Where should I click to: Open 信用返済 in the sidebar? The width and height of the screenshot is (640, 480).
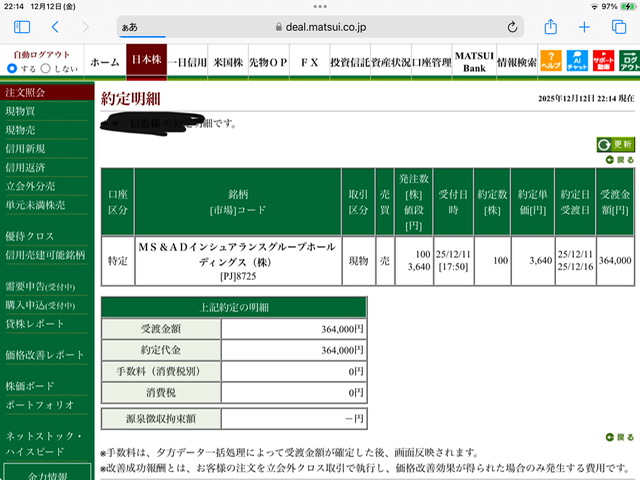tap(25, 167)
